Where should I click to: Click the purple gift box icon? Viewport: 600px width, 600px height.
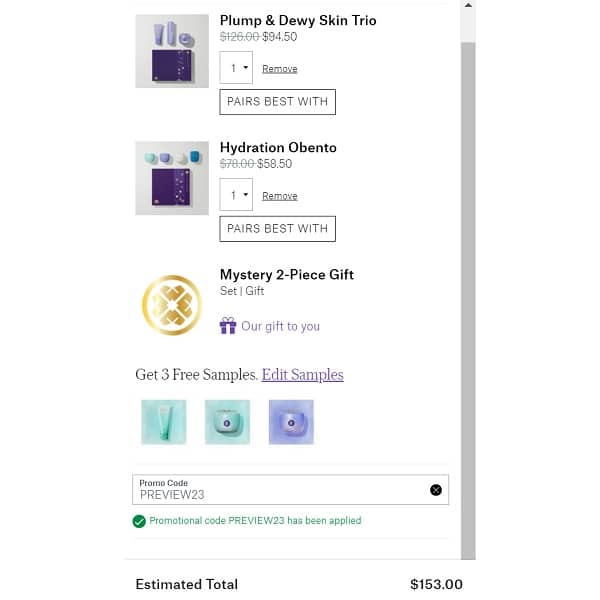pyautogui.click(x=228, y=326)
